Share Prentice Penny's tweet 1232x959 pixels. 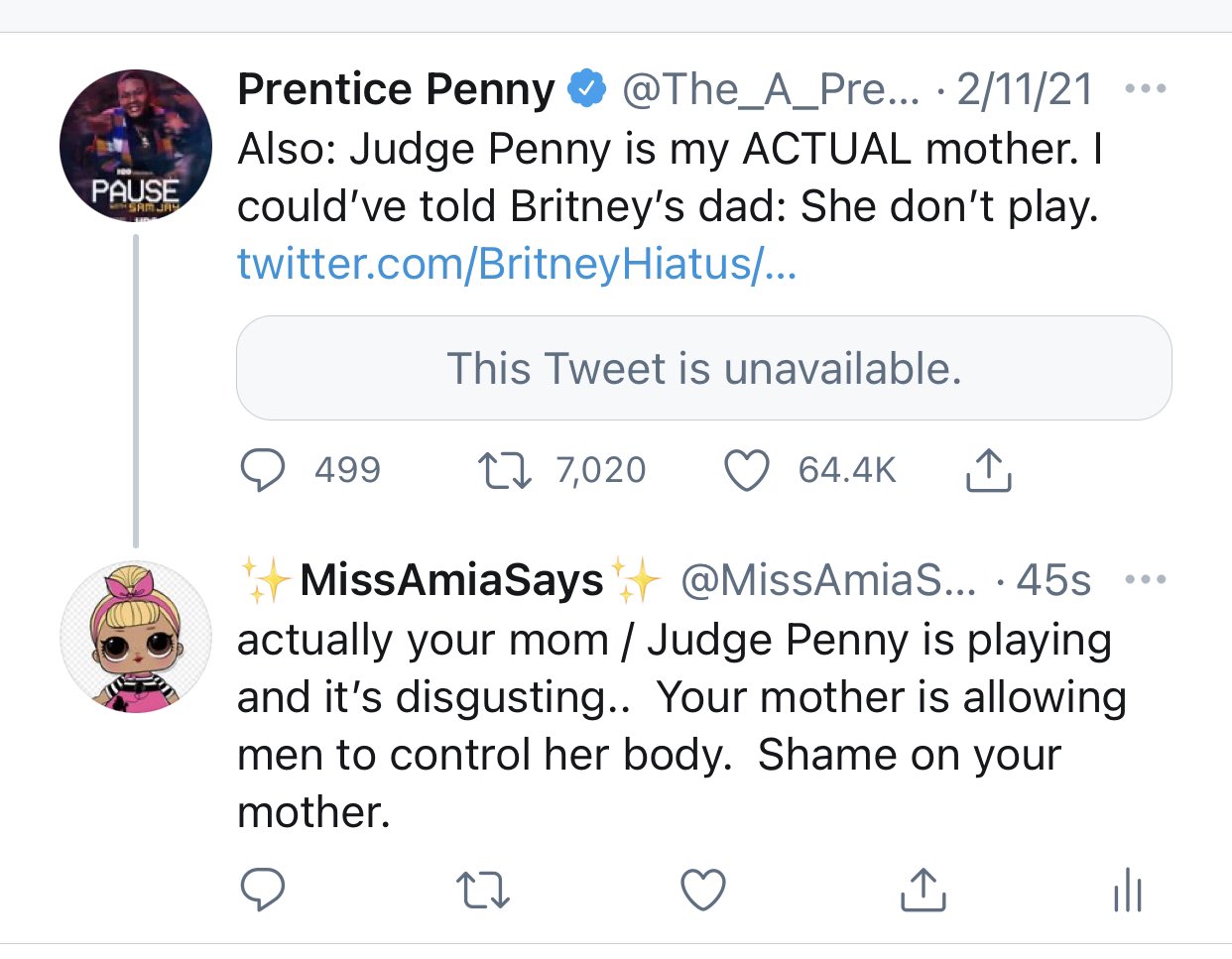pyautogui.click(x=988, y=470)
